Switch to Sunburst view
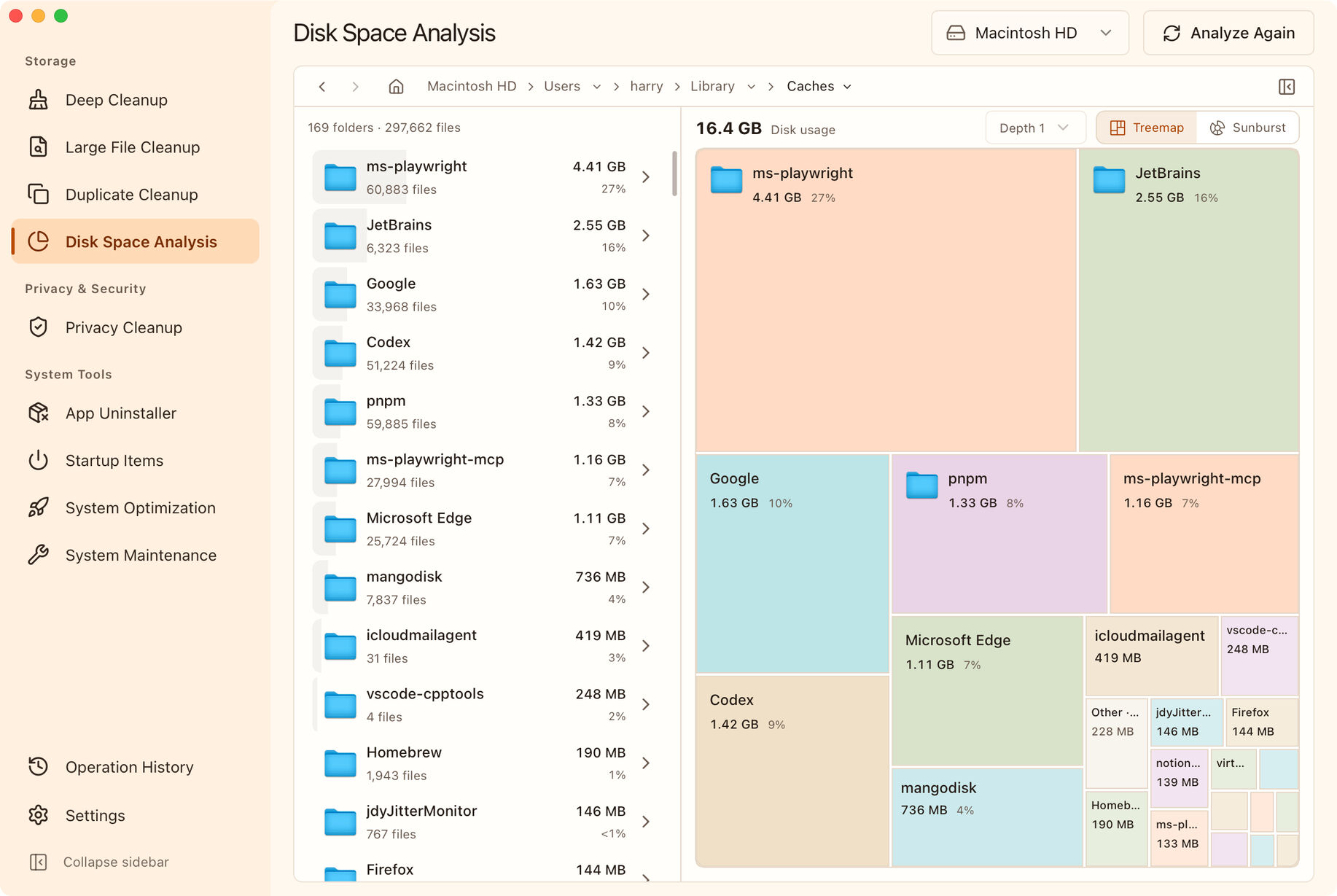This screenshot has width=1337, height=896. coord(1247,128)
